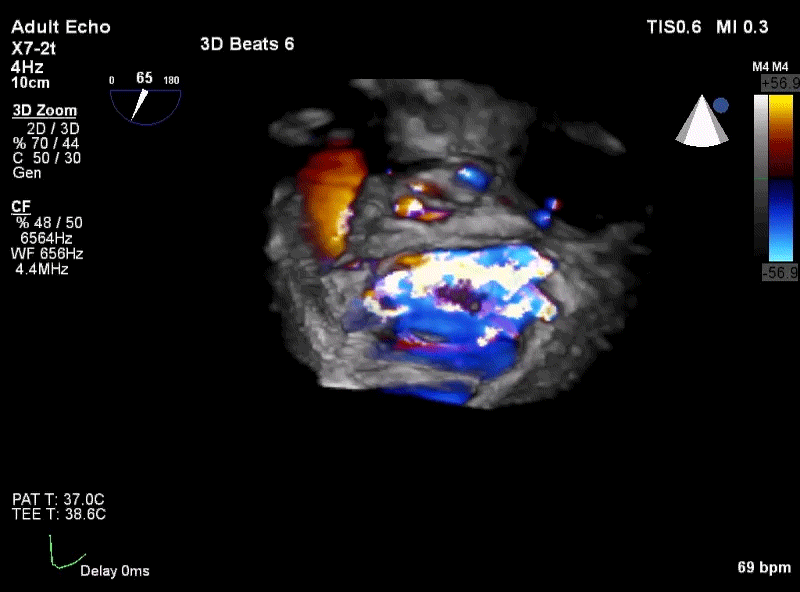Click the X7-2t transducer label

34,48
